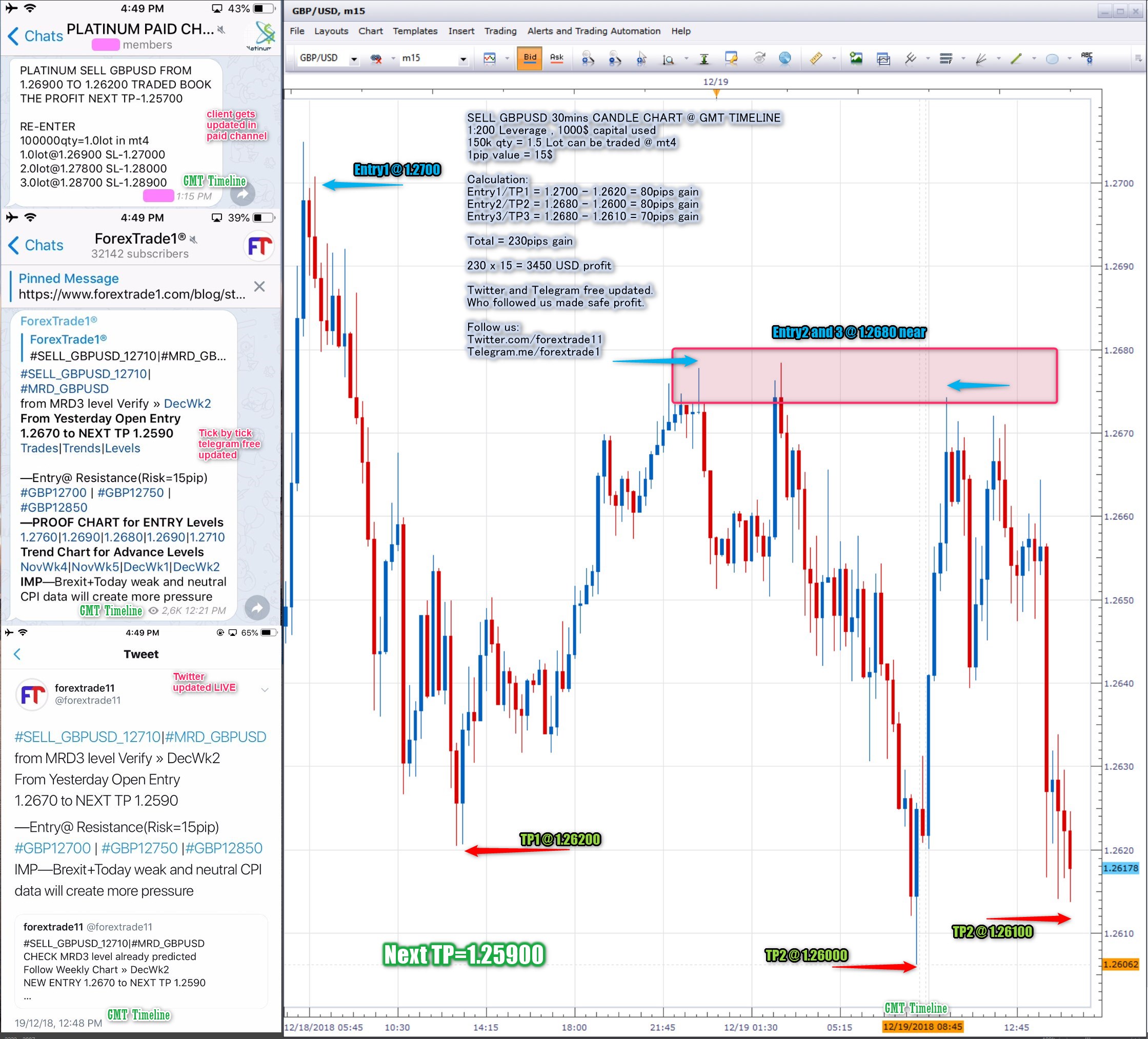Select the ellipse shape drawing tool
Image resolution: width=1148 pixels, height=1039 pixels.
pyautogui.click(x=1052, y=58)
